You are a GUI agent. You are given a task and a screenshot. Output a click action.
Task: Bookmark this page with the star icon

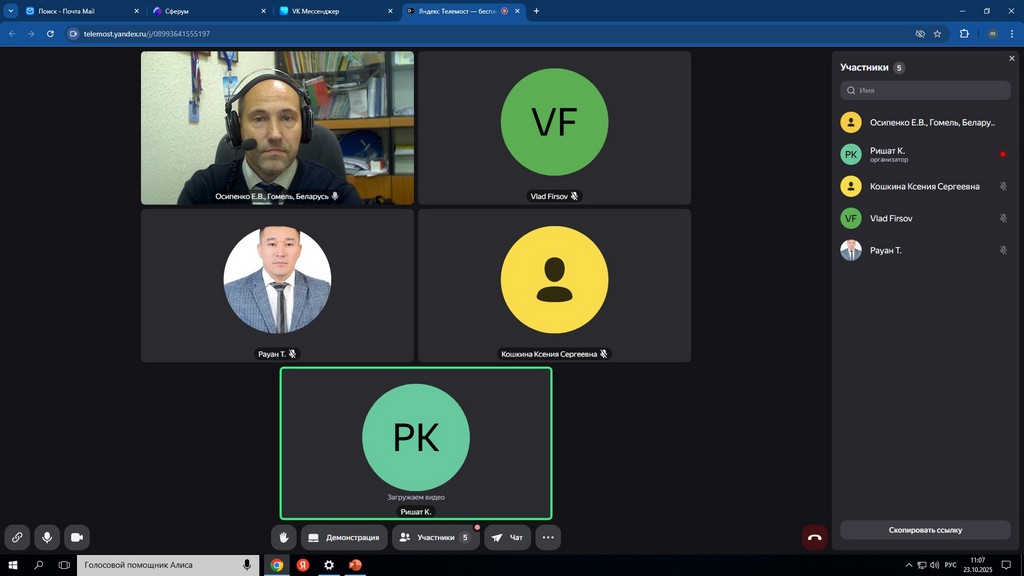[937, 33]
